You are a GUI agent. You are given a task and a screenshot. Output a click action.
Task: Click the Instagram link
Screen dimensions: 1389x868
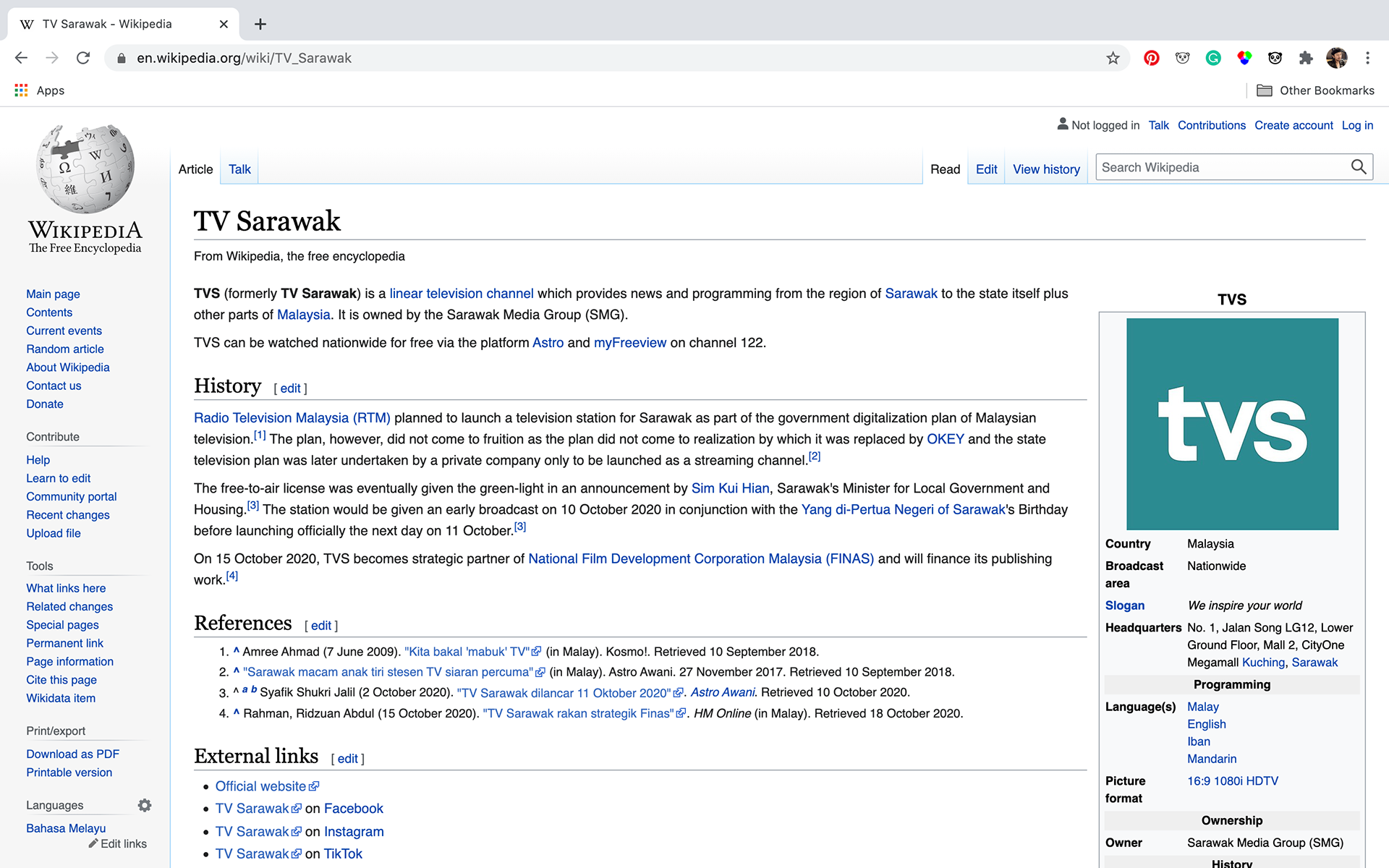(x=354, y=832)
